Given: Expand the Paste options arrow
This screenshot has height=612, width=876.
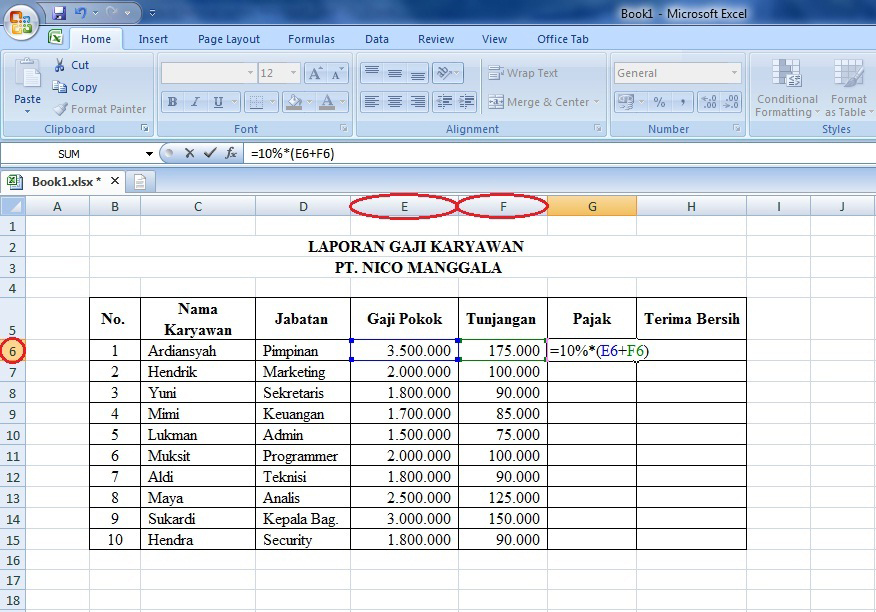Looking at the screenshot, I should click(27, 112).
